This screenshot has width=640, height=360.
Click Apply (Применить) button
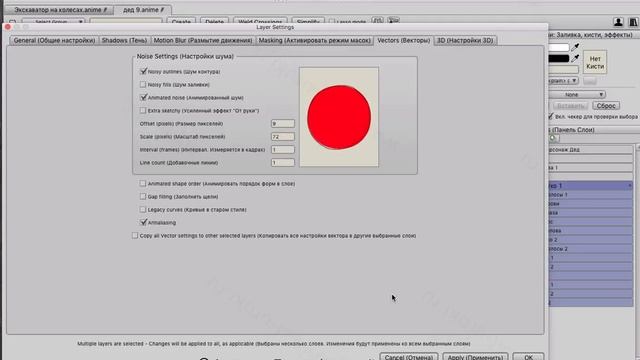coord(475,357)
